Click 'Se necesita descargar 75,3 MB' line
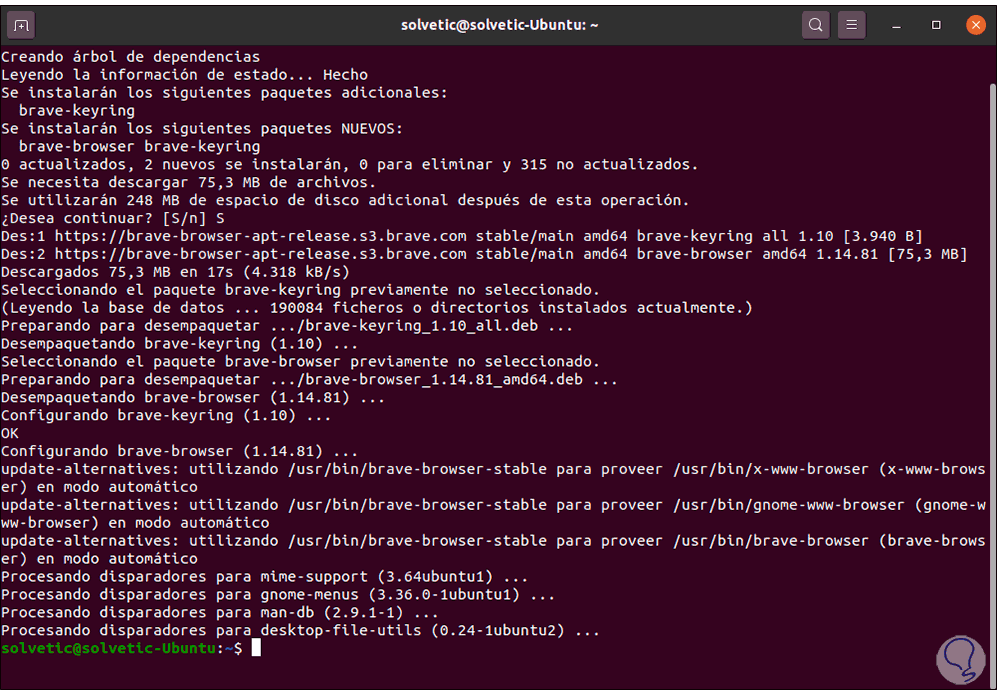The height and width of the screenshot is (694, 997). 188,182
